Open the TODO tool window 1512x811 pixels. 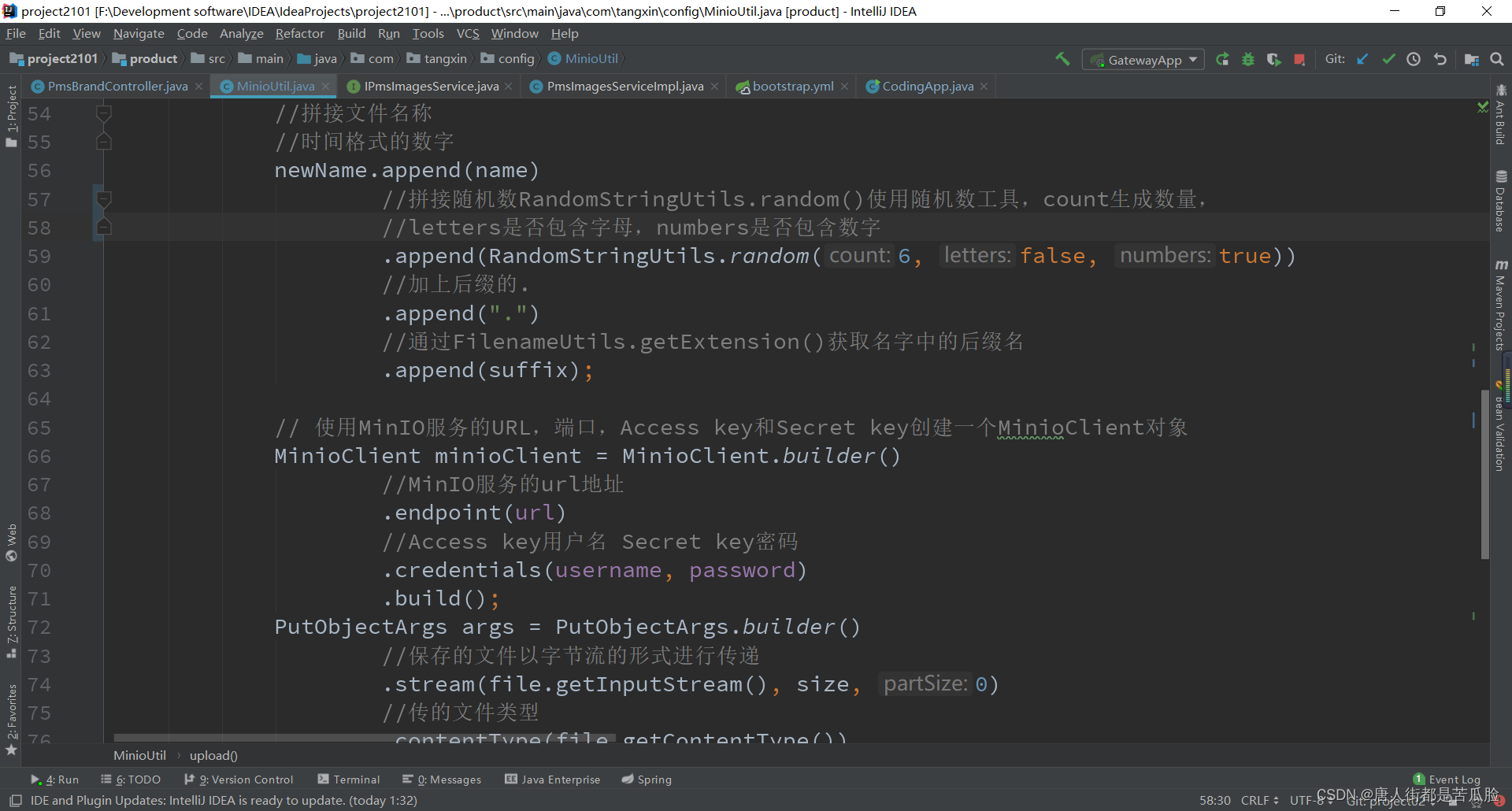click(131, 780)
